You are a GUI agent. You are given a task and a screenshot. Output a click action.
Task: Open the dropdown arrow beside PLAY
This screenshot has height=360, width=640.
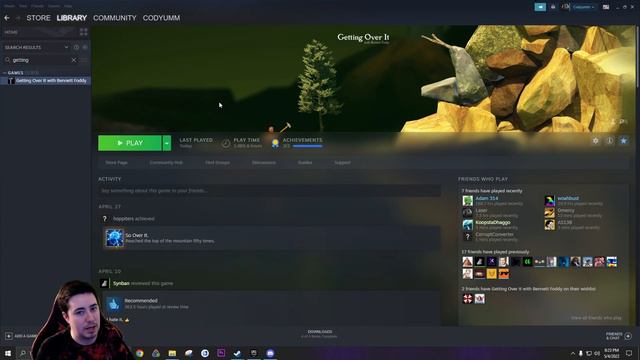click(x=167, y=143)
